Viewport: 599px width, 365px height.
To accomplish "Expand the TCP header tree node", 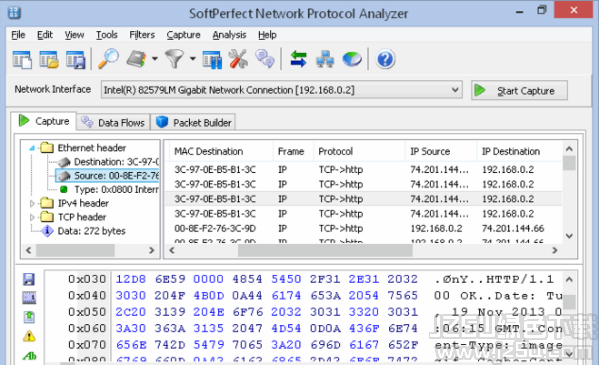I will (32, 217).
